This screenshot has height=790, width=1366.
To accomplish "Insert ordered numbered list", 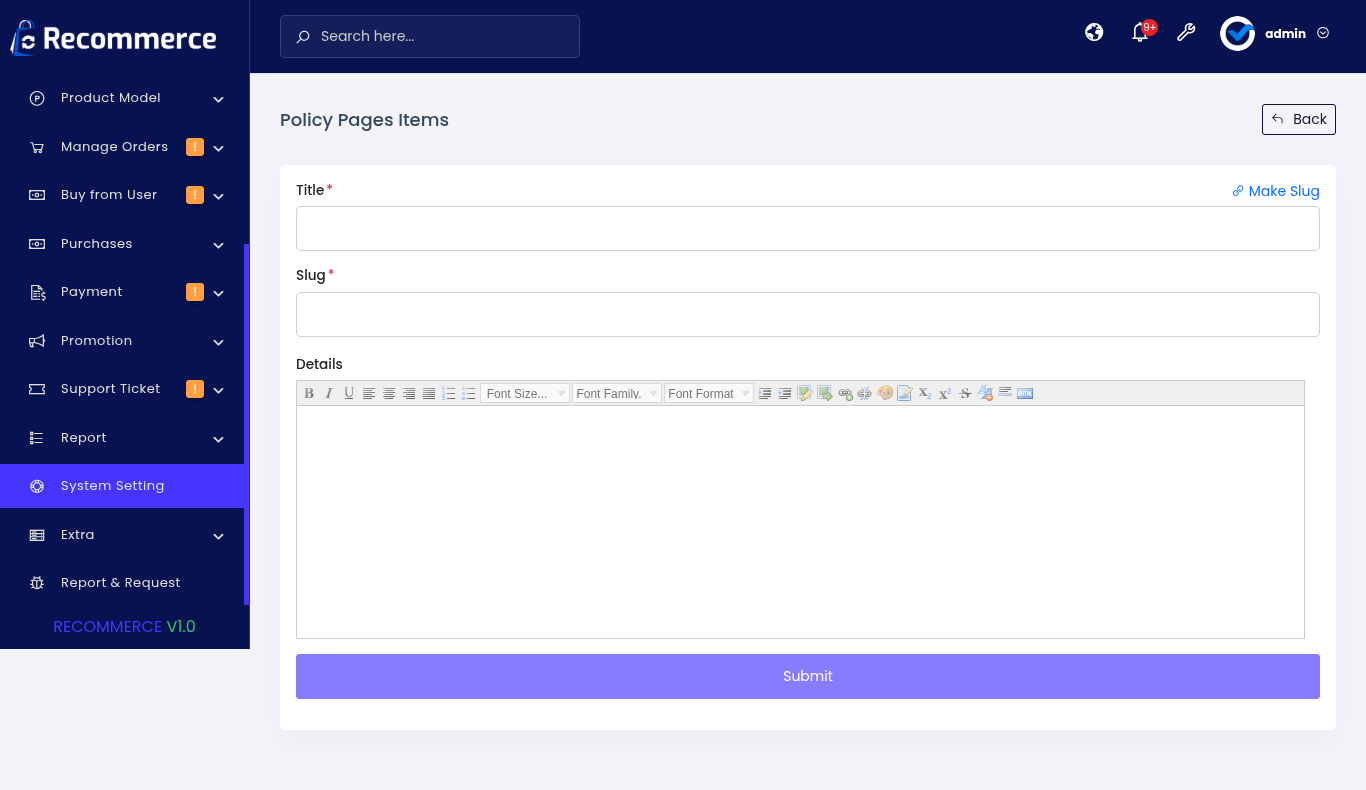I will (449, 393).
